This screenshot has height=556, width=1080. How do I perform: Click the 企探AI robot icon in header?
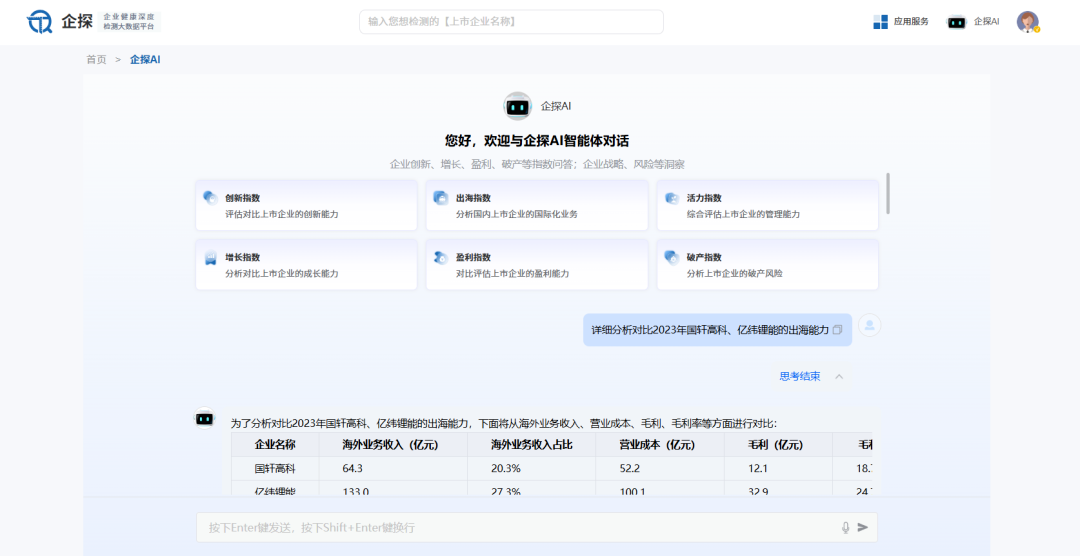pos(957,22)
